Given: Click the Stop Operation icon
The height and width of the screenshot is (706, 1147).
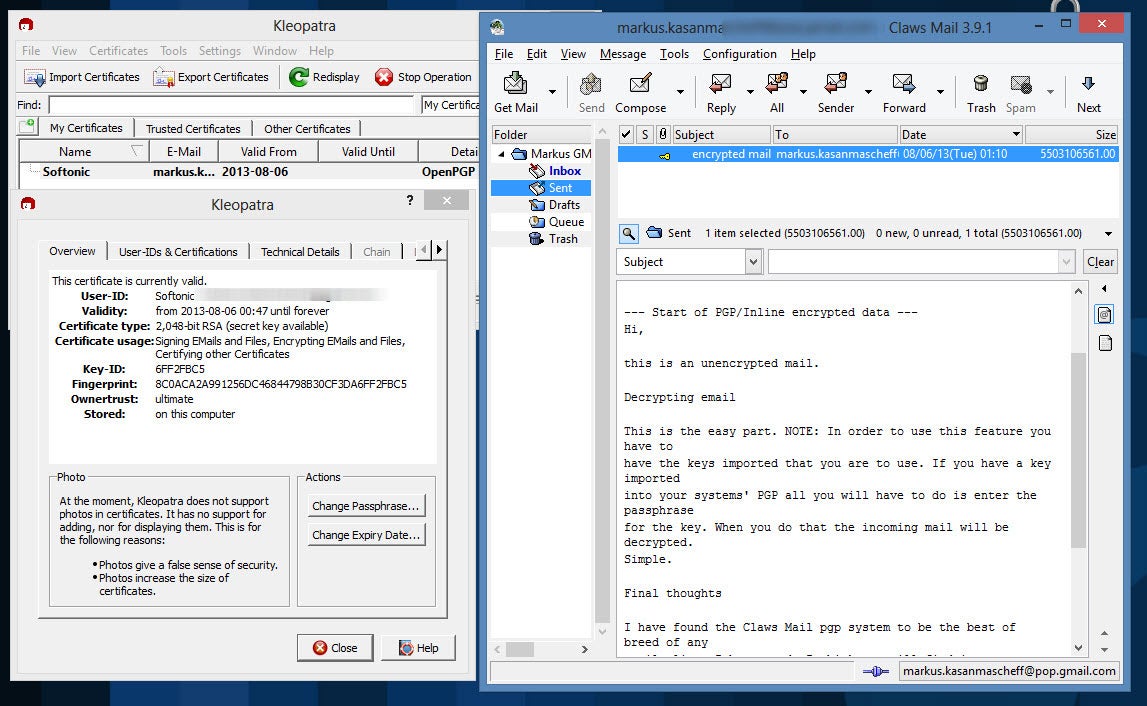Looking at the screenshot, I should coord(384,77).
